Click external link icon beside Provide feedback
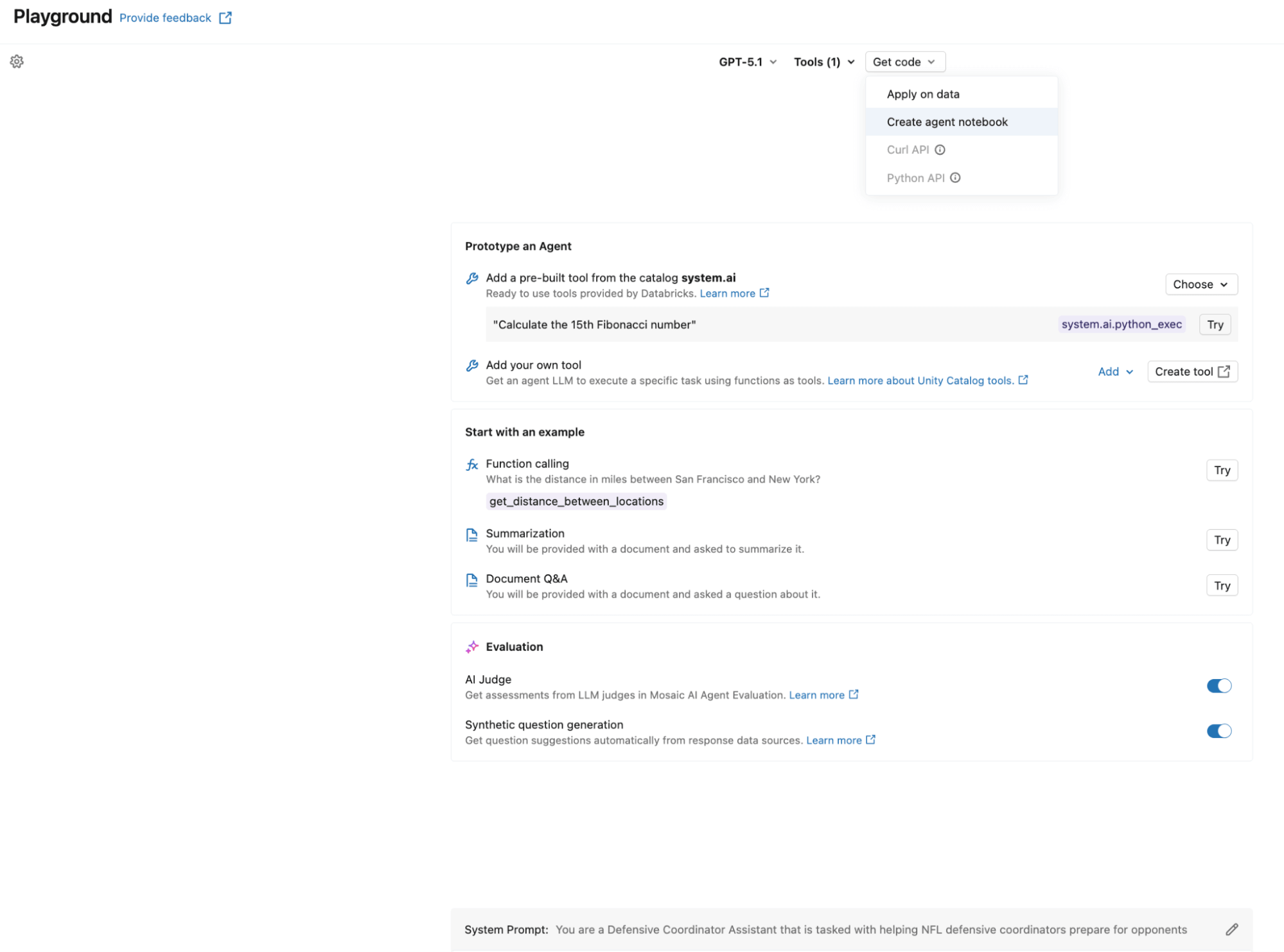The image size is (1284, 952). pos(225,18)
